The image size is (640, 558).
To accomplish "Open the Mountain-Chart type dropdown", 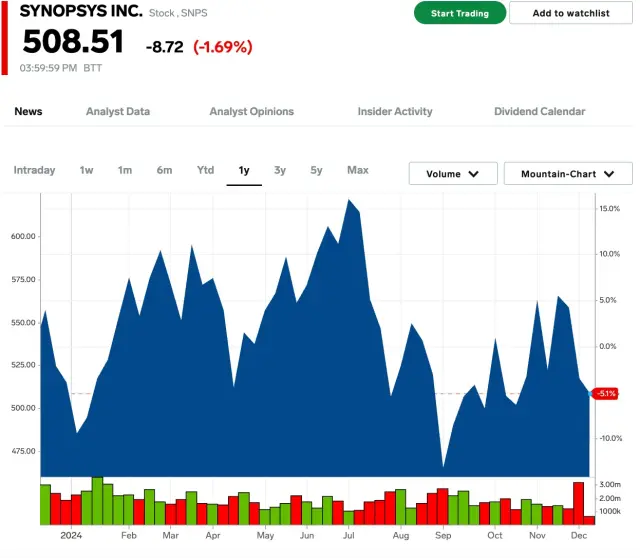I will [568, 174].
